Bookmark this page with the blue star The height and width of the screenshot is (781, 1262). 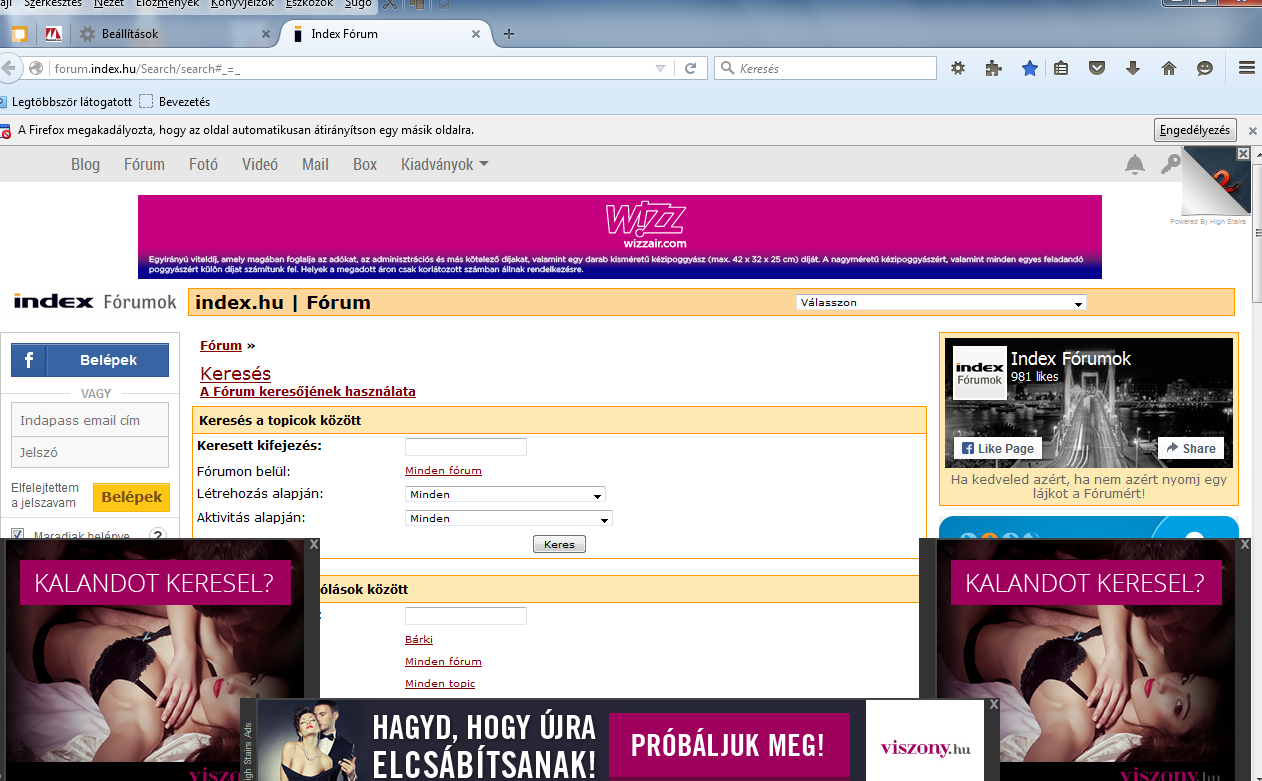[x=1029, y=68]
